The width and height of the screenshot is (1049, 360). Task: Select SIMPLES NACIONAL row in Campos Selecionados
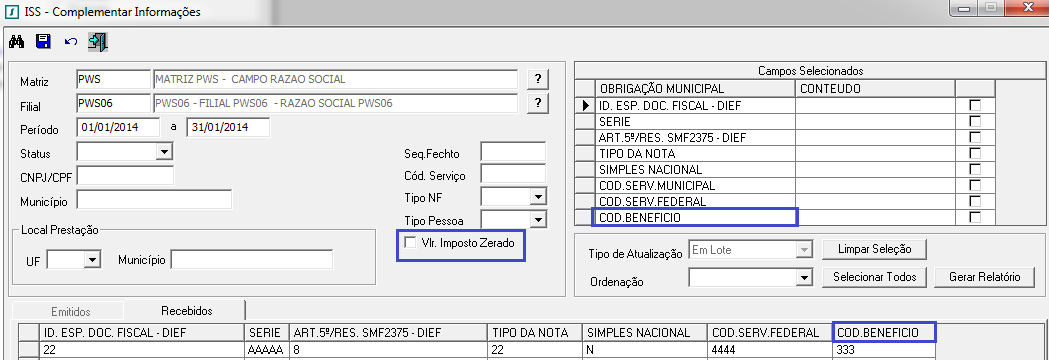[786, 169]
